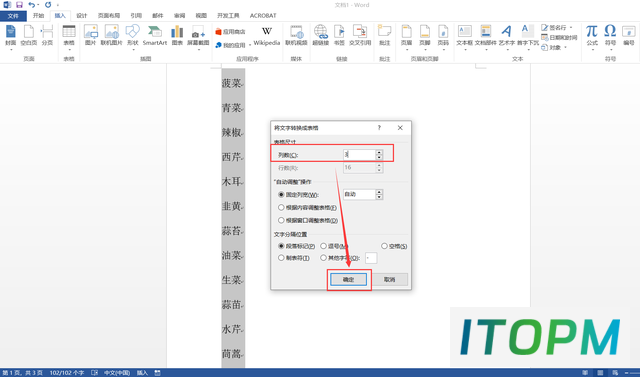Insert a Symbol with omega icon

coord(610,35)
